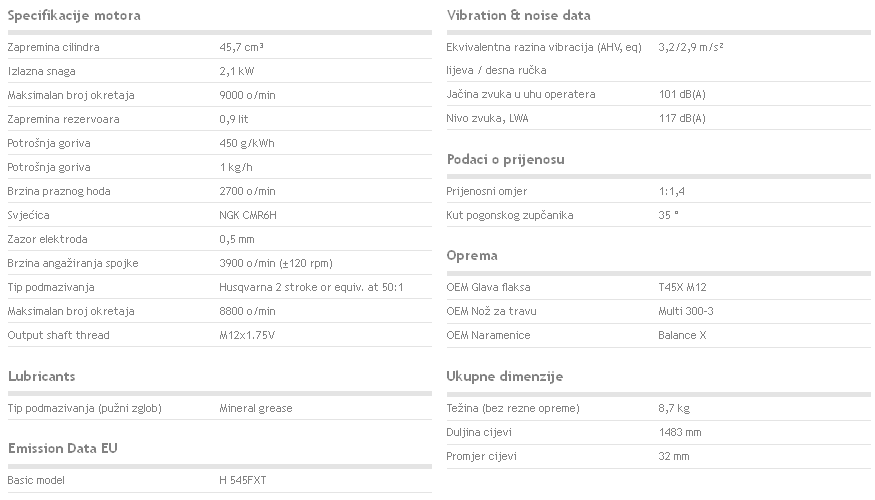Select the Duljina cijevi value 1483 mm
Viewport: 875px width, 500px height.
[x=680, y=432]
